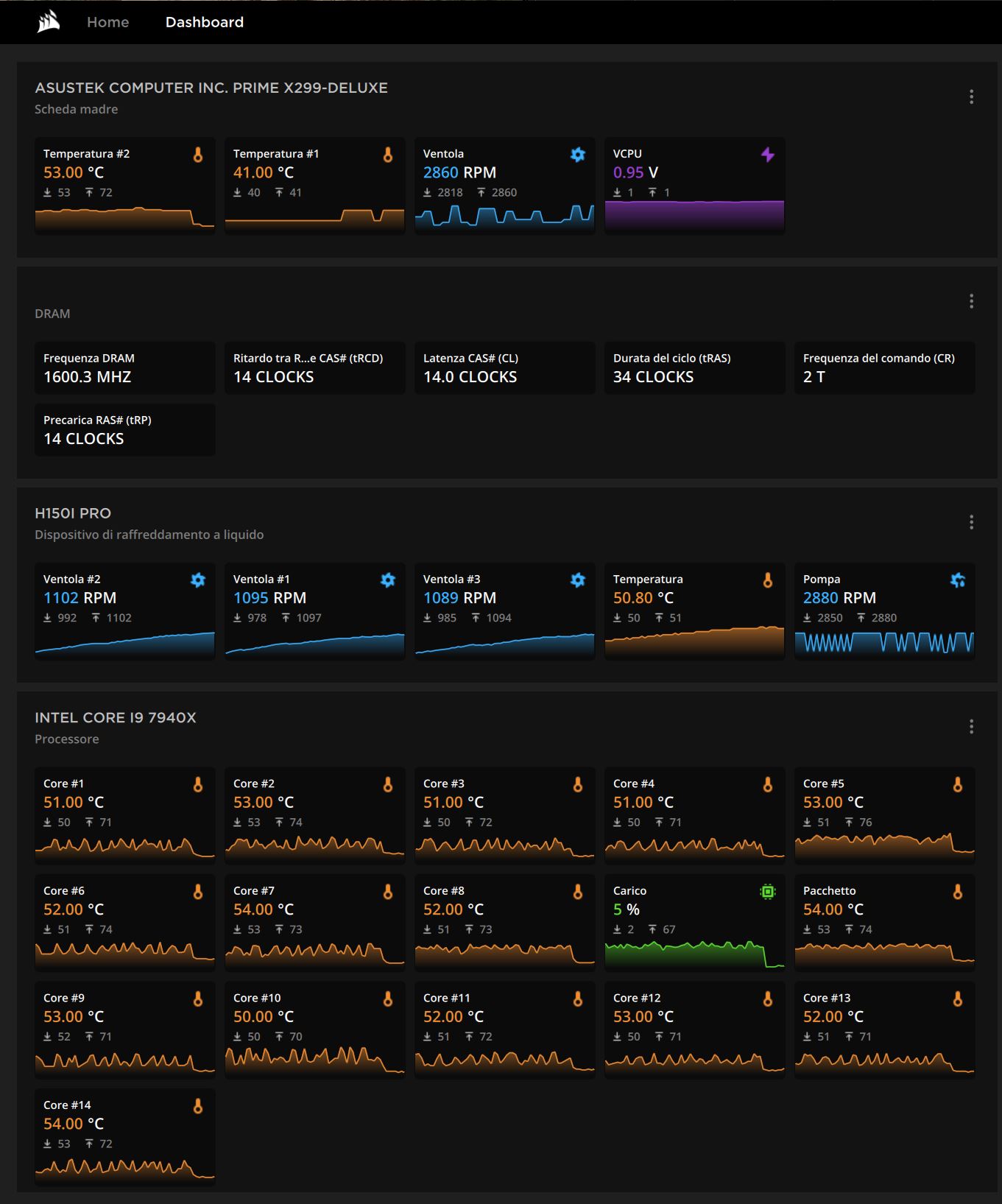The image size is (1002, 1204).
Task: Click thermometer icon on Core #4 card
Action: pos(767,785)
